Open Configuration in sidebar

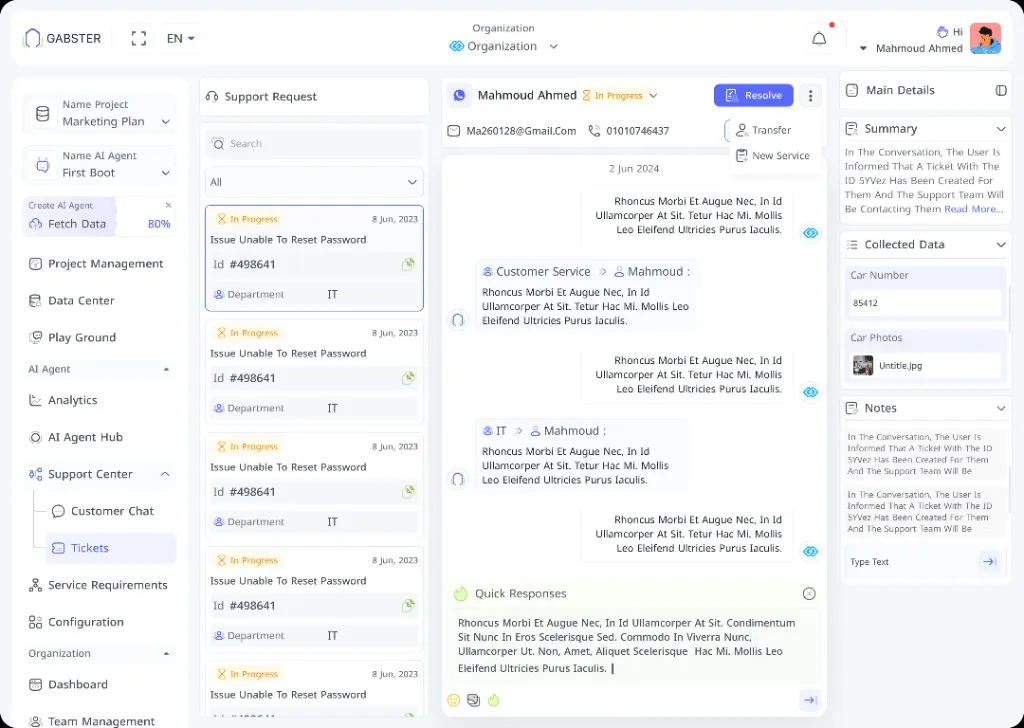76,622
